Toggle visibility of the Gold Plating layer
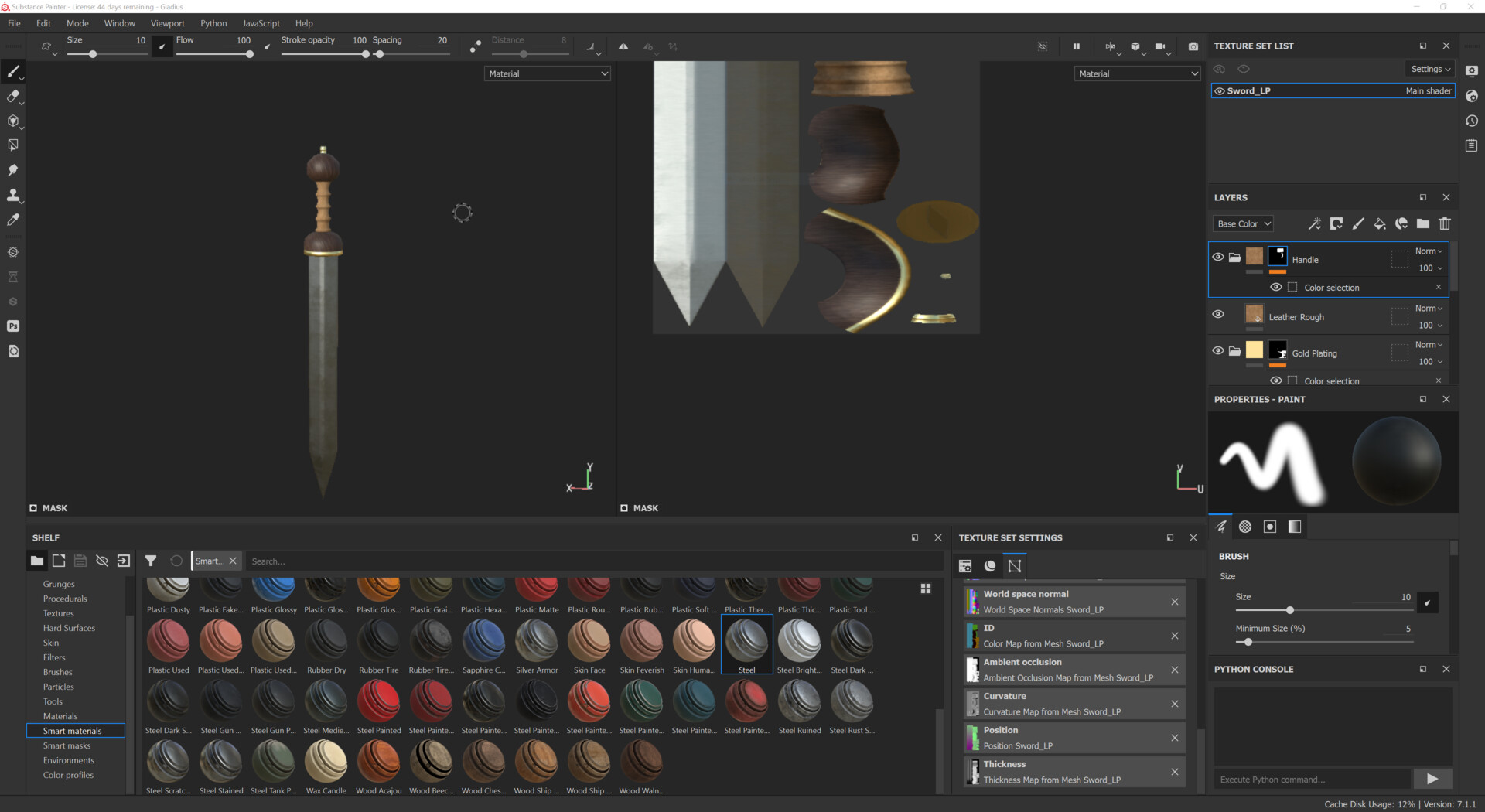This screenshot has height=812, width=1485. tap(1218, 350)
